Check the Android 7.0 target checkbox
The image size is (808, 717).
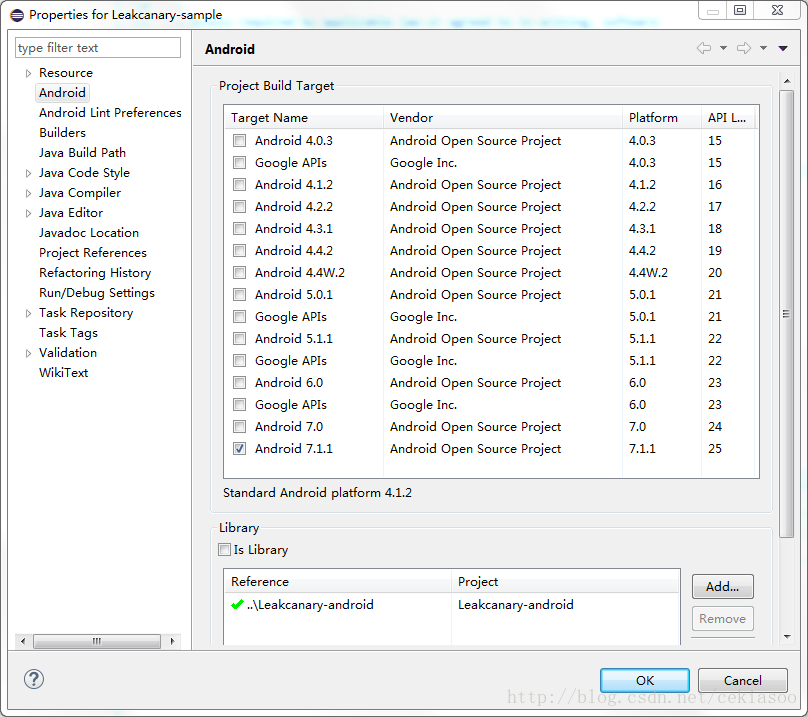(x=239, y=427)
